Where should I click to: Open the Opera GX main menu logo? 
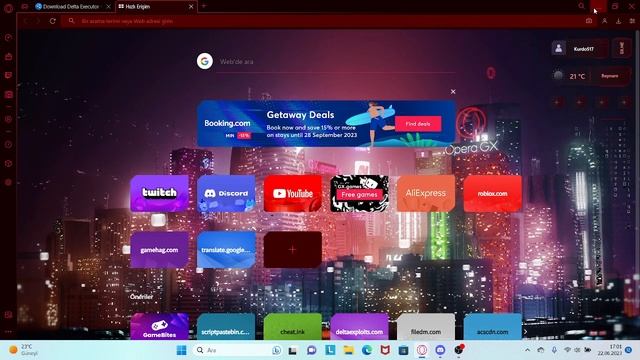point(8,7)
